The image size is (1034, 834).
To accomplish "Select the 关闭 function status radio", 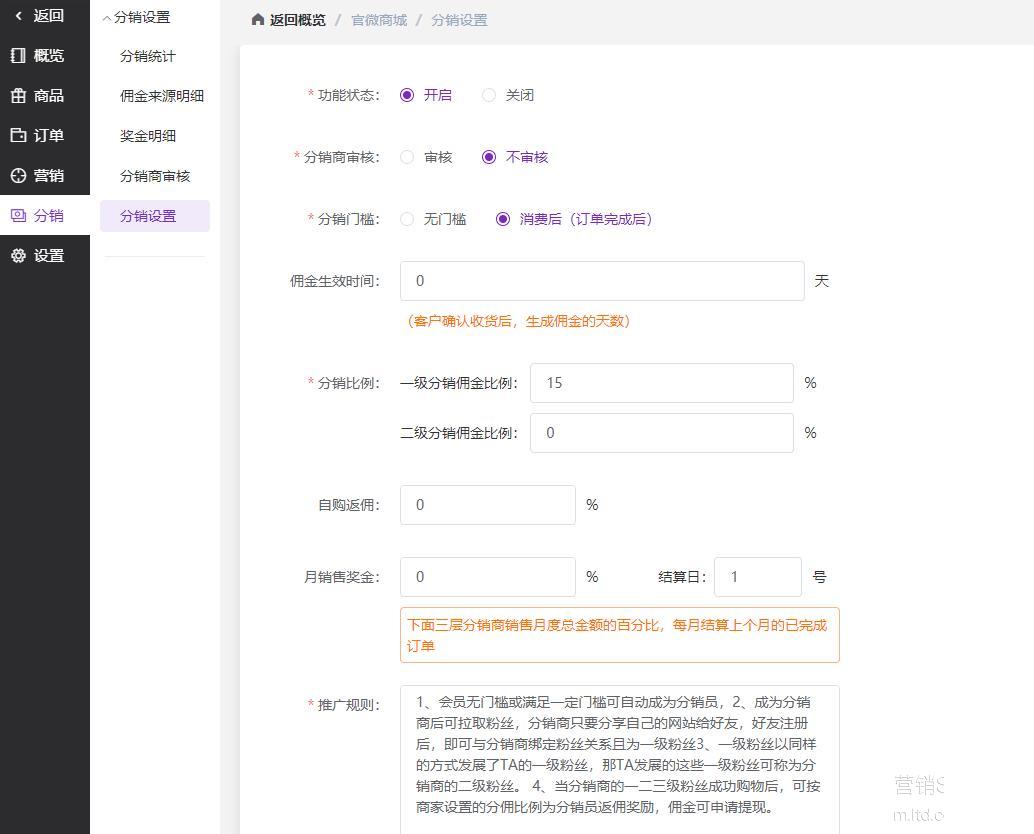I will [489, 95].
